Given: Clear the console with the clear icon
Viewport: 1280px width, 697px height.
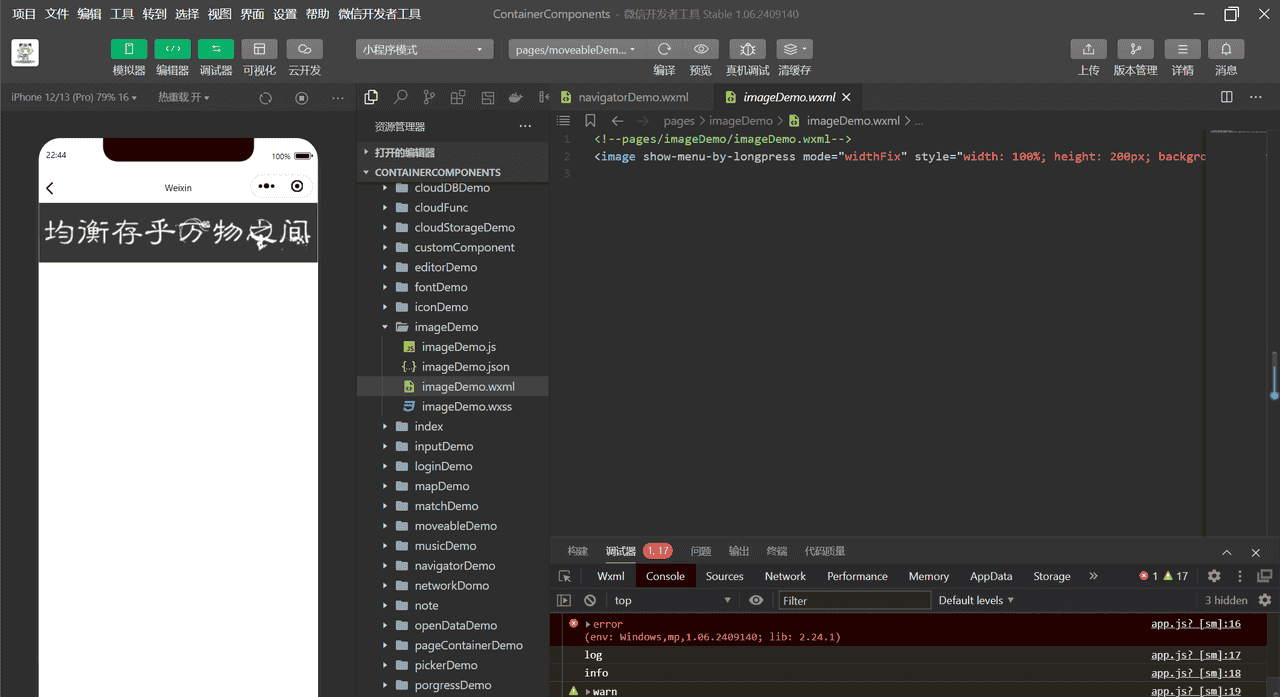Looking at the screenshot, I should [590, 600].
